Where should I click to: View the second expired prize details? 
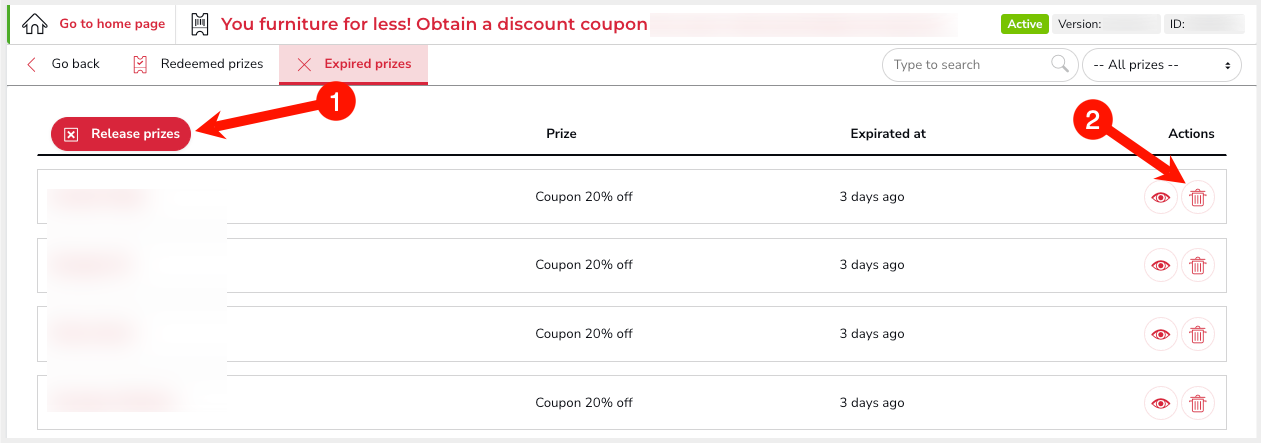coord(1160,265)
